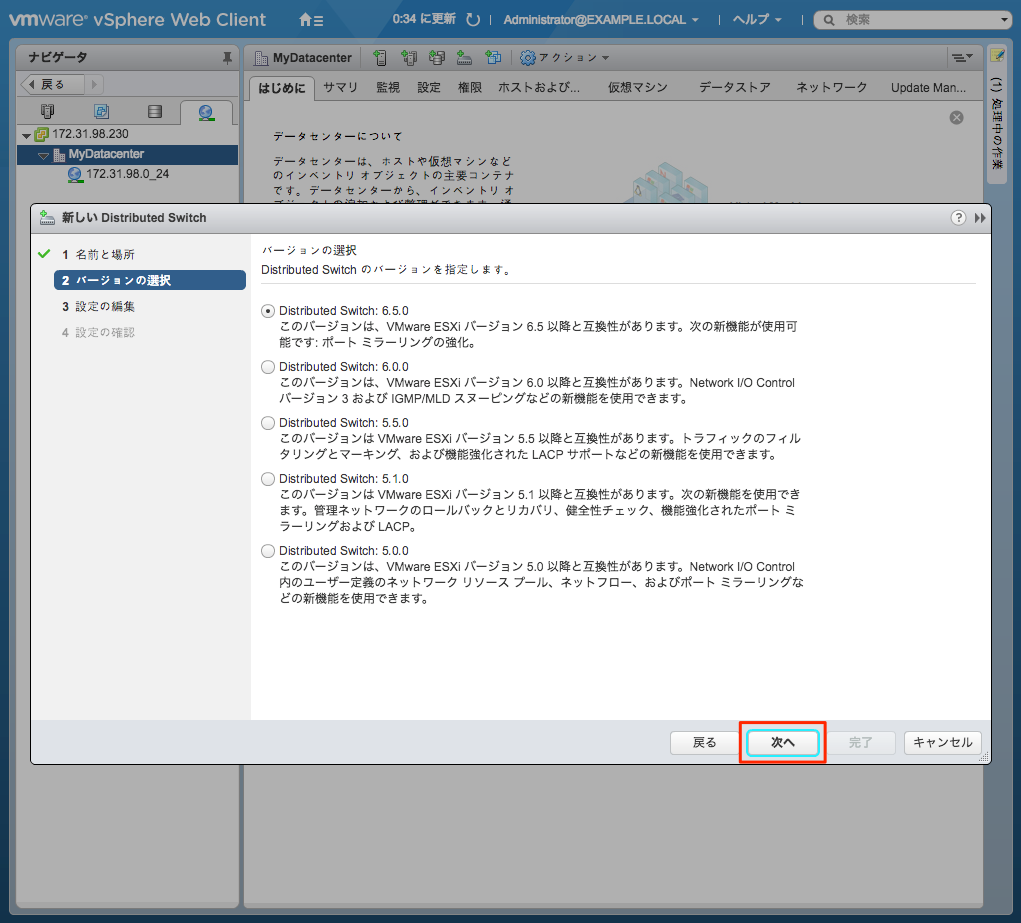Select Distributed Switch 6.0.0 radio button
This screenshot has height=923, width=1021.
[268, 367]
